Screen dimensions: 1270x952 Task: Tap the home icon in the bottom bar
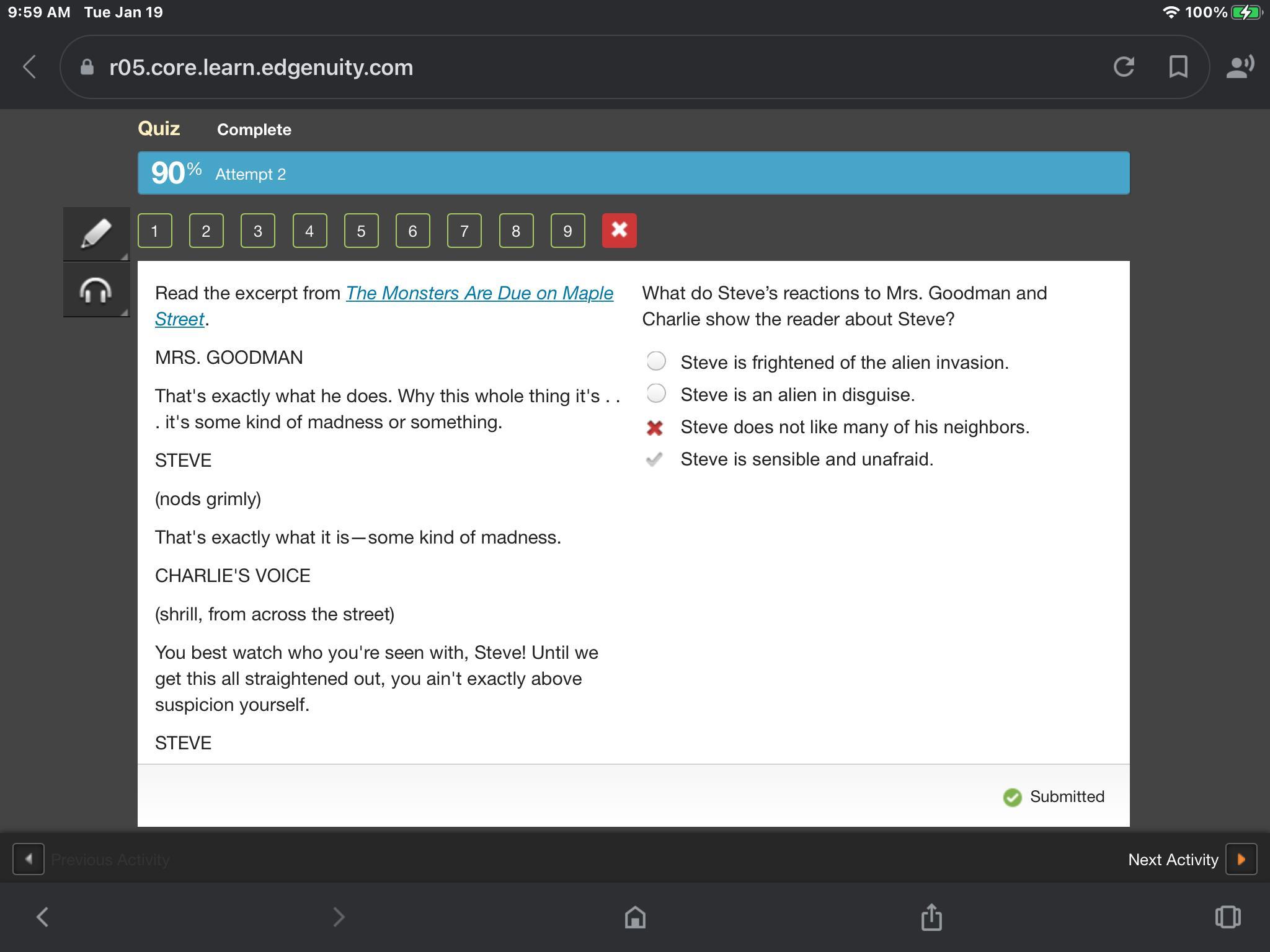635,917
